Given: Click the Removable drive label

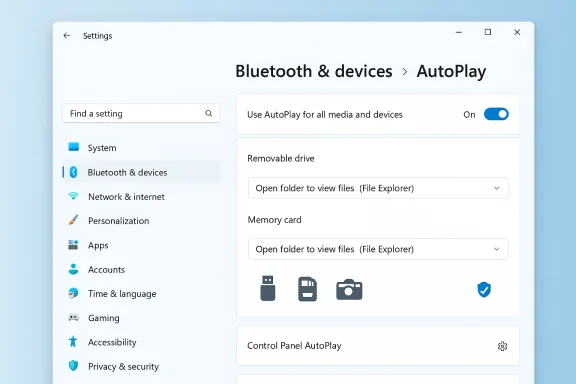Looking at the screenshot, I should pos(281,158).
